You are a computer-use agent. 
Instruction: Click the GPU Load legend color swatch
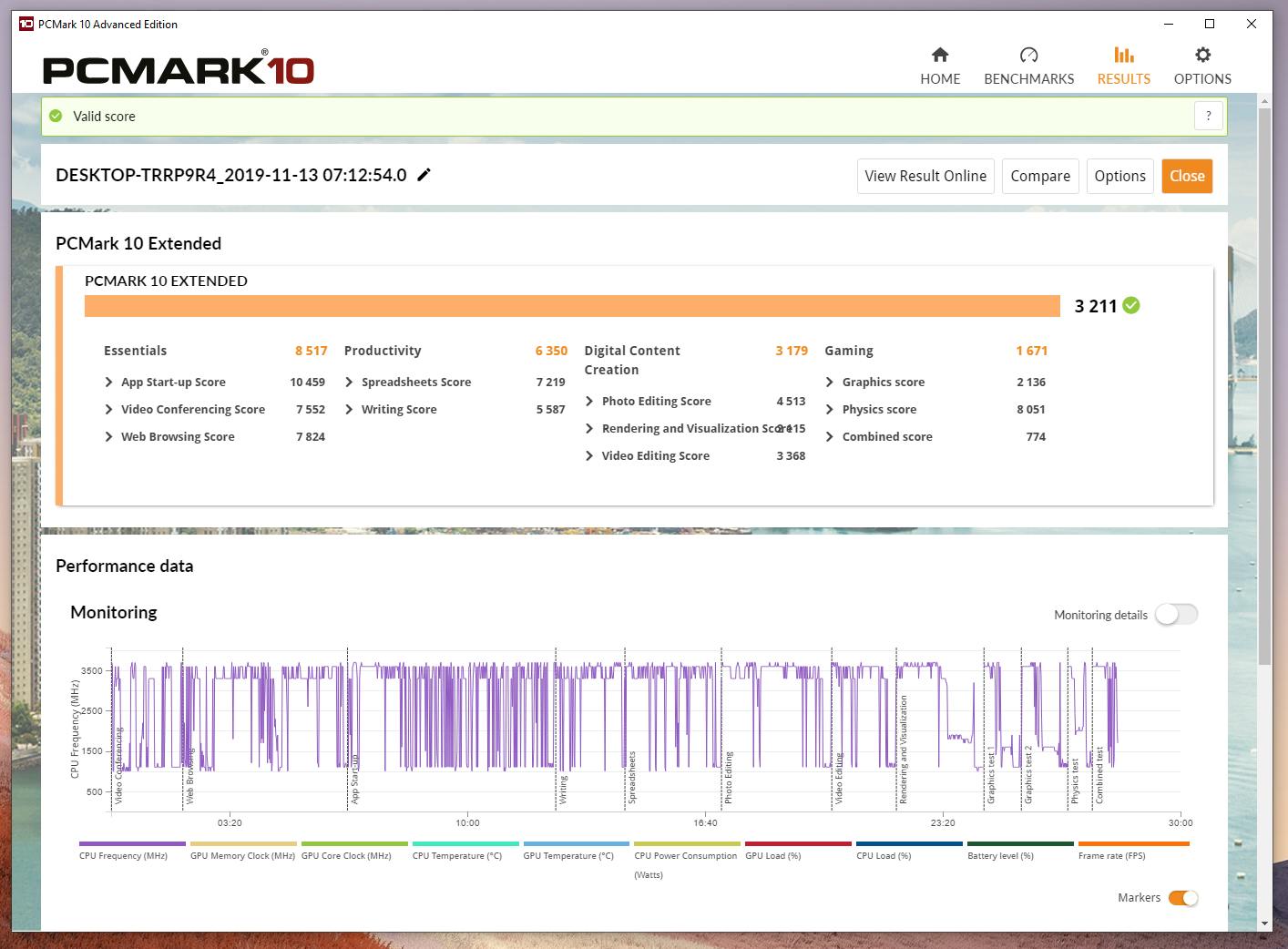[798, 844]
